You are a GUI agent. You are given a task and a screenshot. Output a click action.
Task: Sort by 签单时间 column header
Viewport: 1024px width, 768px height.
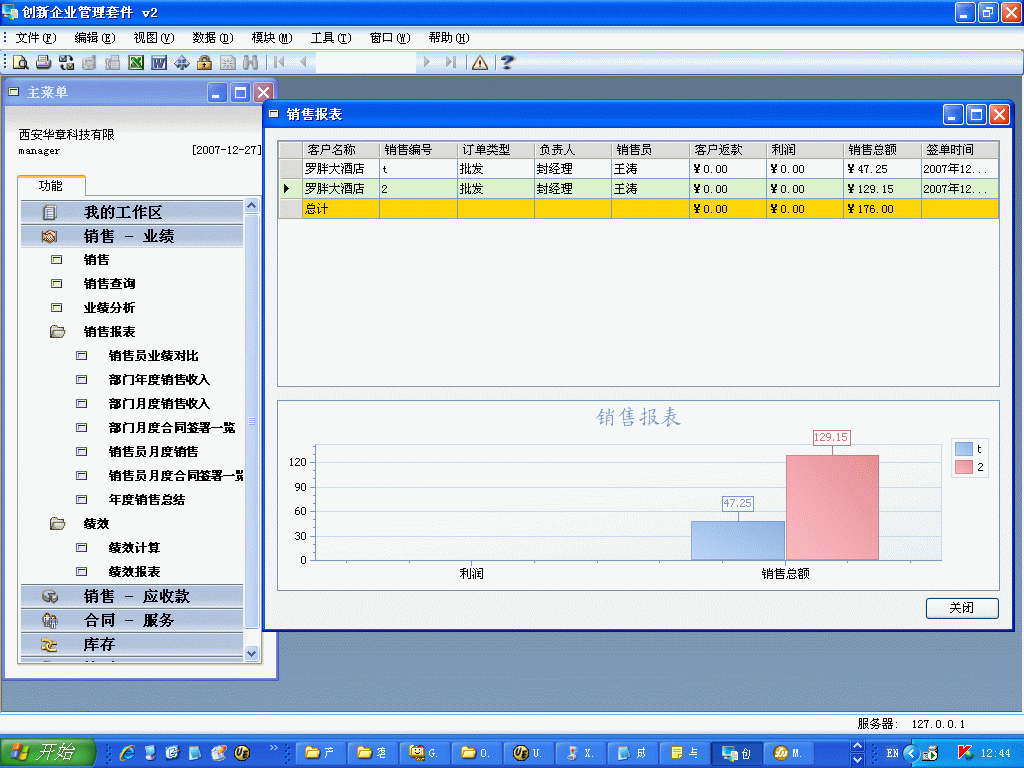pyautogui.click(x=959, y=150)
